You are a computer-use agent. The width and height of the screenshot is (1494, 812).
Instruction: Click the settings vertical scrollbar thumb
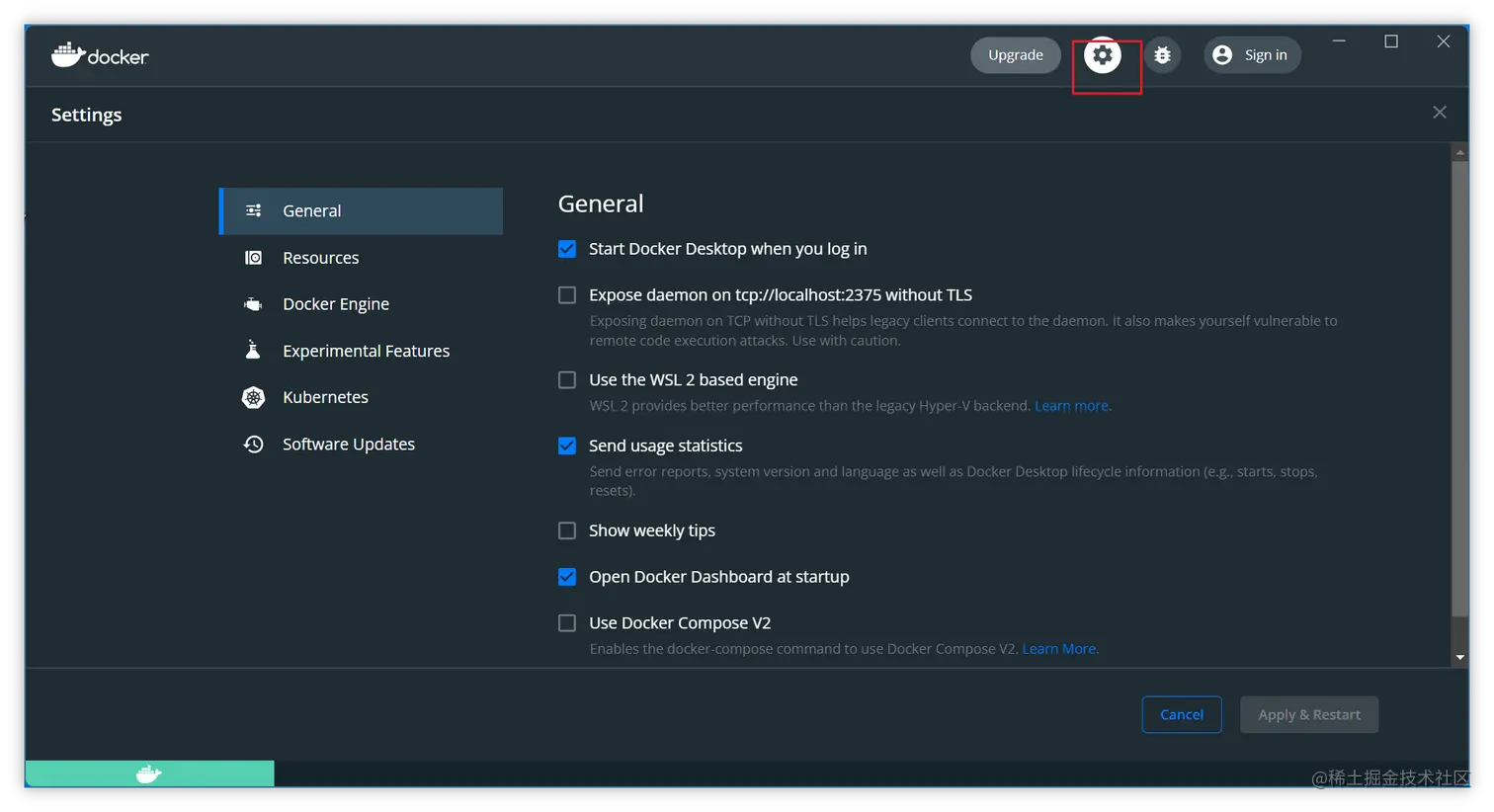[1459, 388]
